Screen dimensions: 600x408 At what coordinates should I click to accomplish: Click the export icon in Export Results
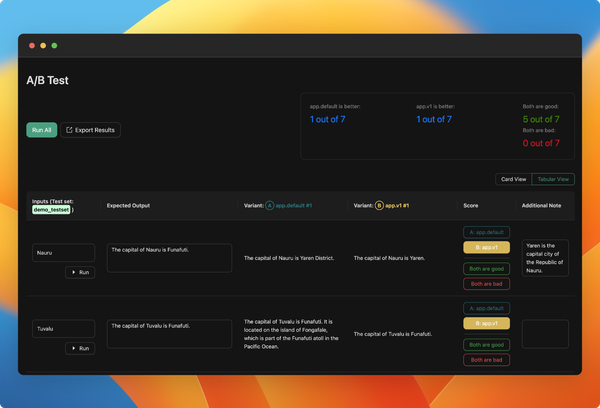click(x=69, y=130)
